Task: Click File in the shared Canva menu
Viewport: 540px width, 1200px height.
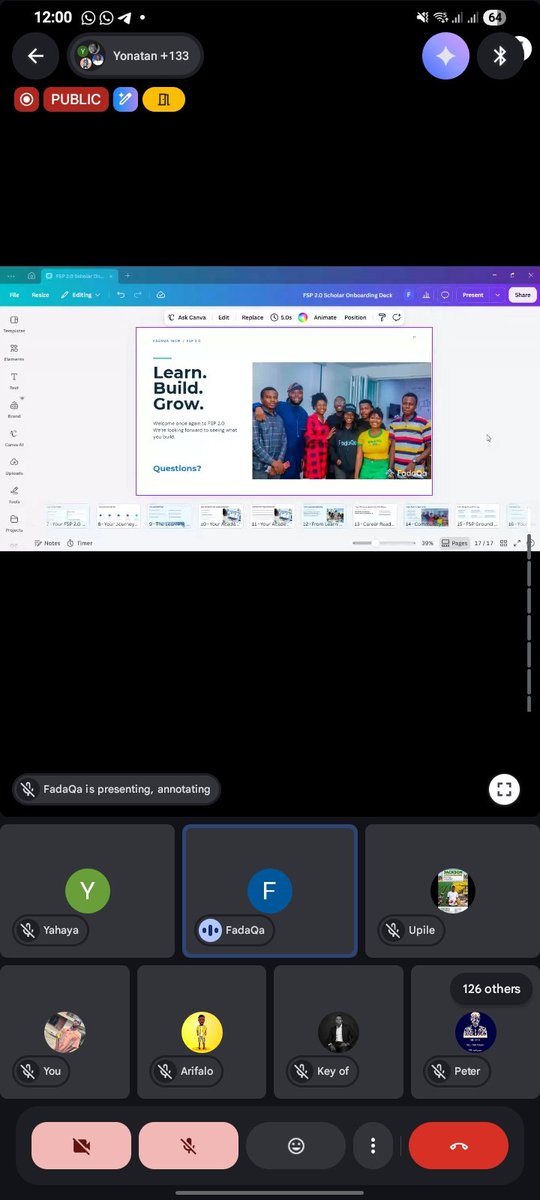Action: pyautogui.click(x=14, y=295)
